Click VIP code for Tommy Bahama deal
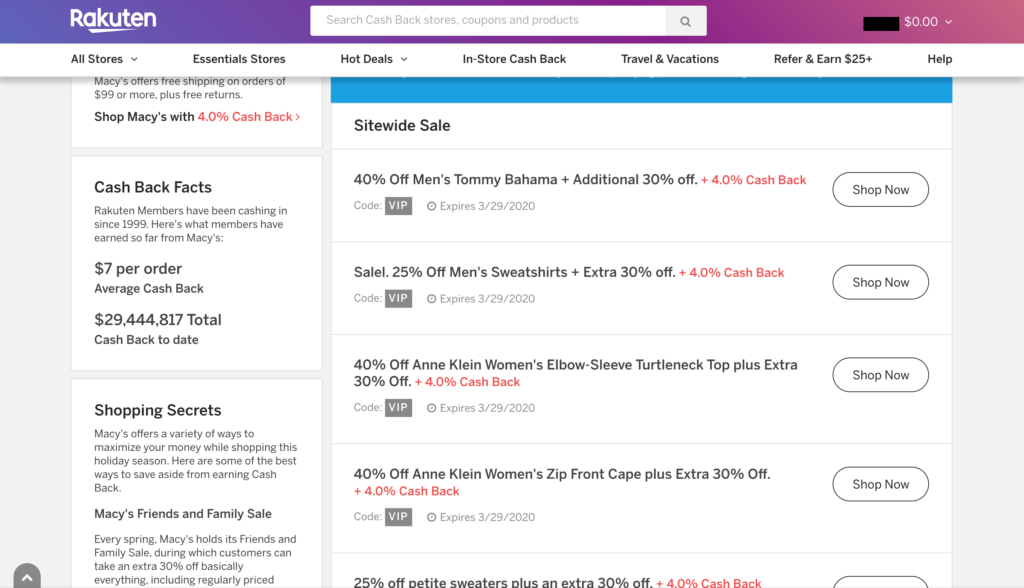 click(398, 206)
